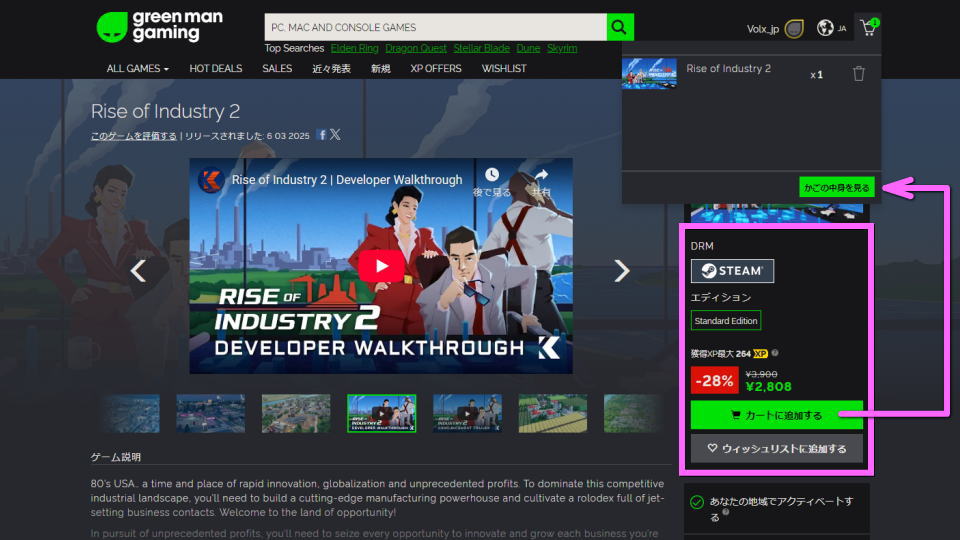Viewport: 960px width, 540px height.
Task: Select farm fields screenshot thumbnail
Action: (553, 413)
